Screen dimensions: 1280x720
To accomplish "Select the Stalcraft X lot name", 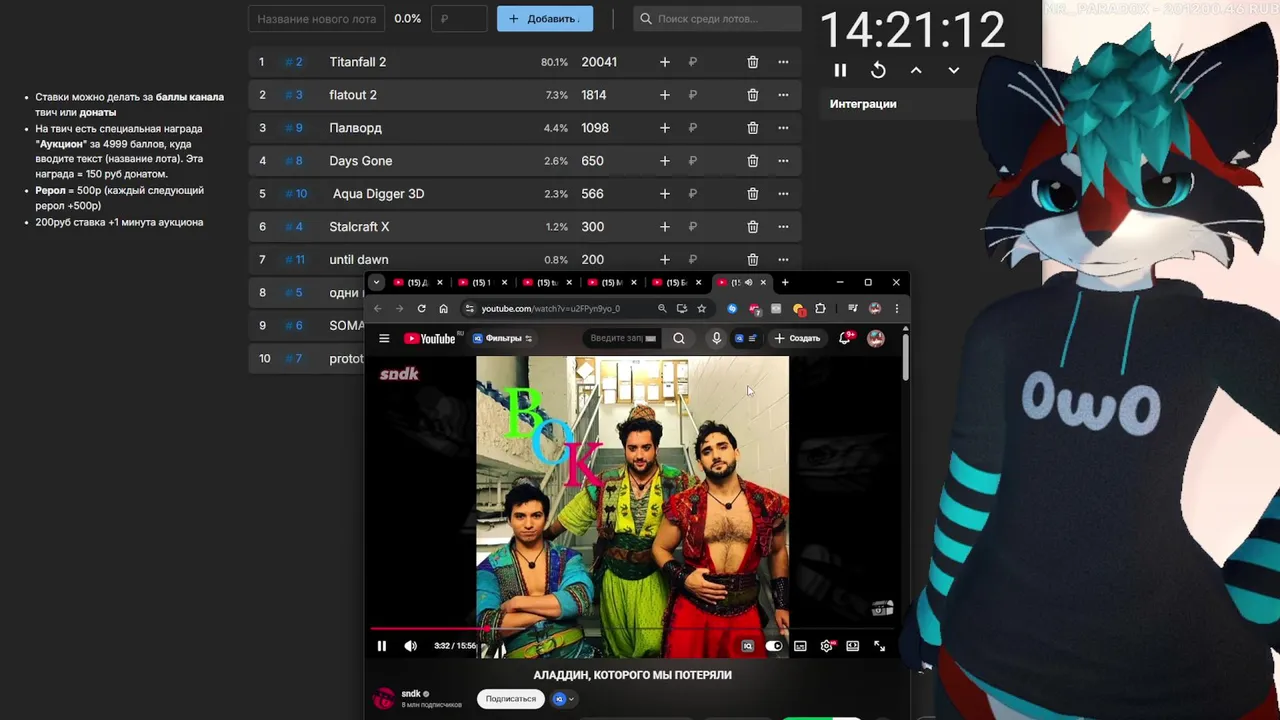I will (x=359, y=227).
